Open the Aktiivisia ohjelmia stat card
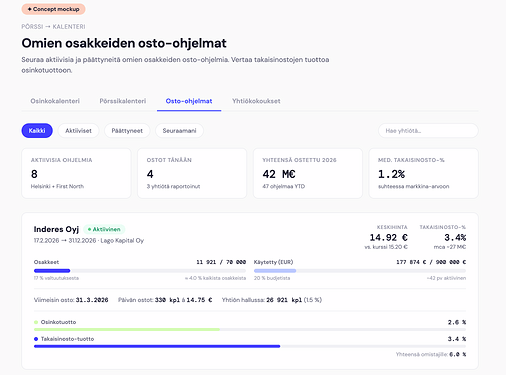 tap(76, 173)
